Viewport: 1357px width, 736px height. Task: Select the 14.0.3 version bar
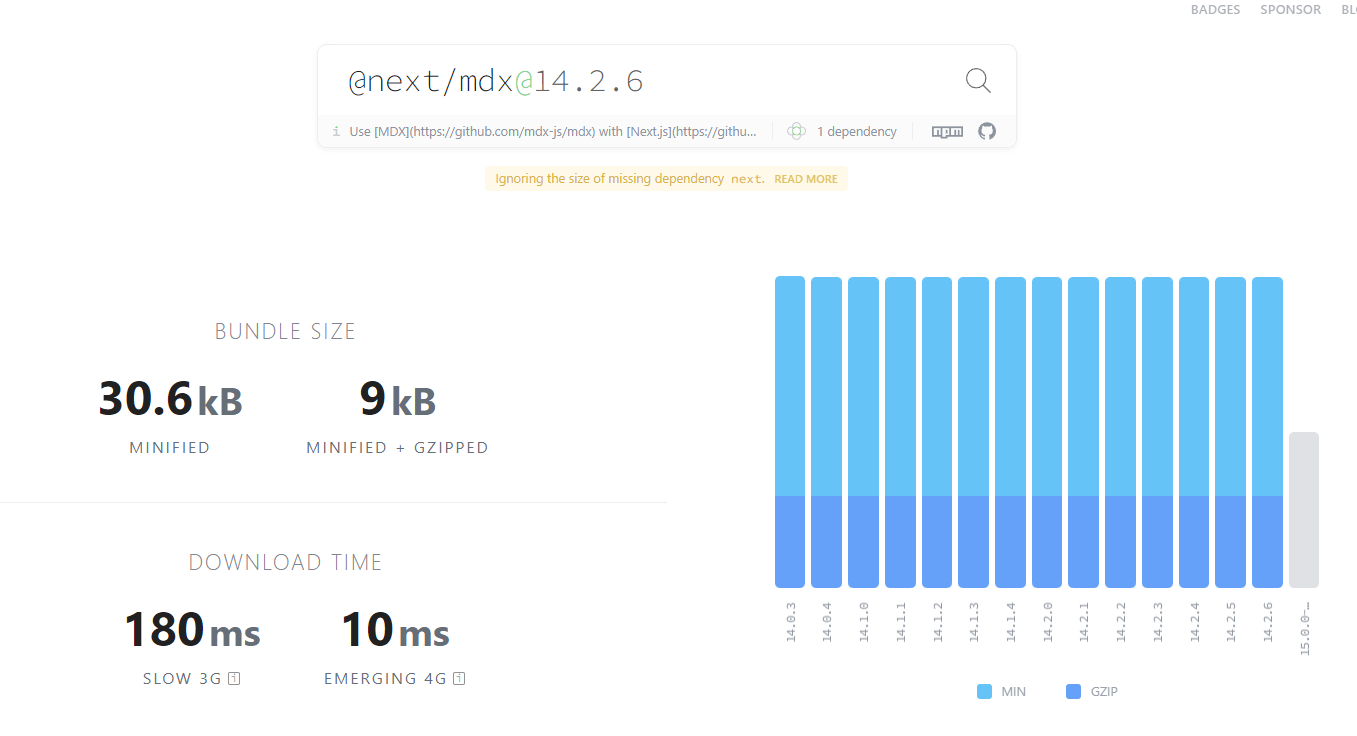point(790,432)
